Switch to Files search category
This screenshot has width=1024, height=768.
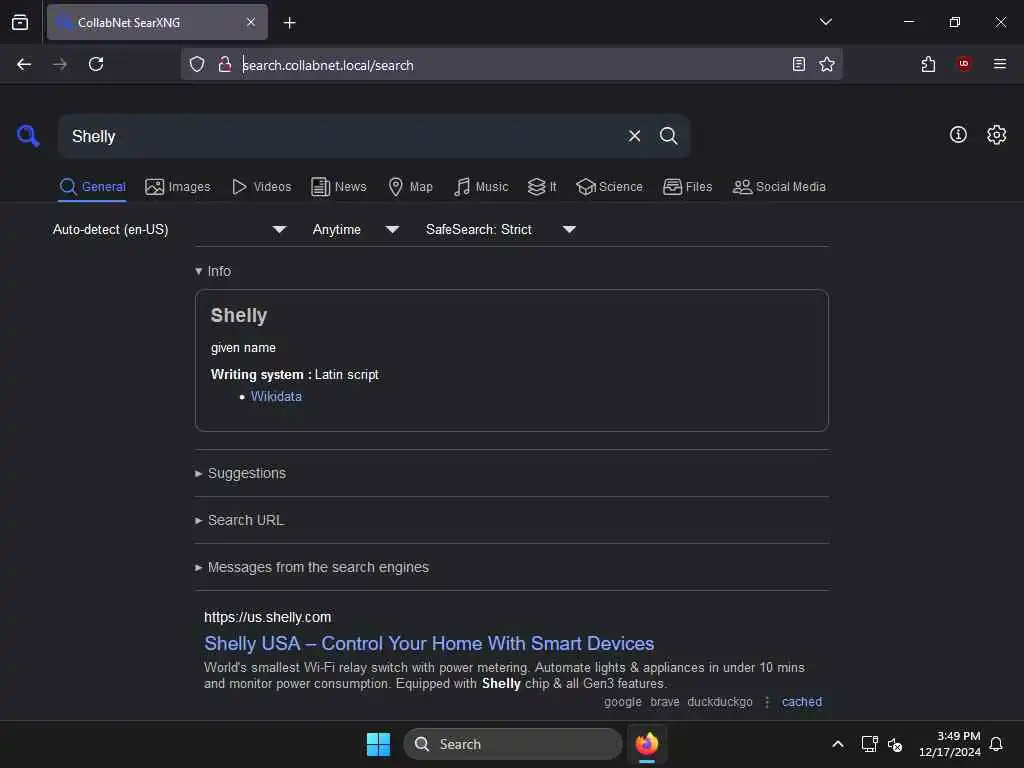point(687,187)
